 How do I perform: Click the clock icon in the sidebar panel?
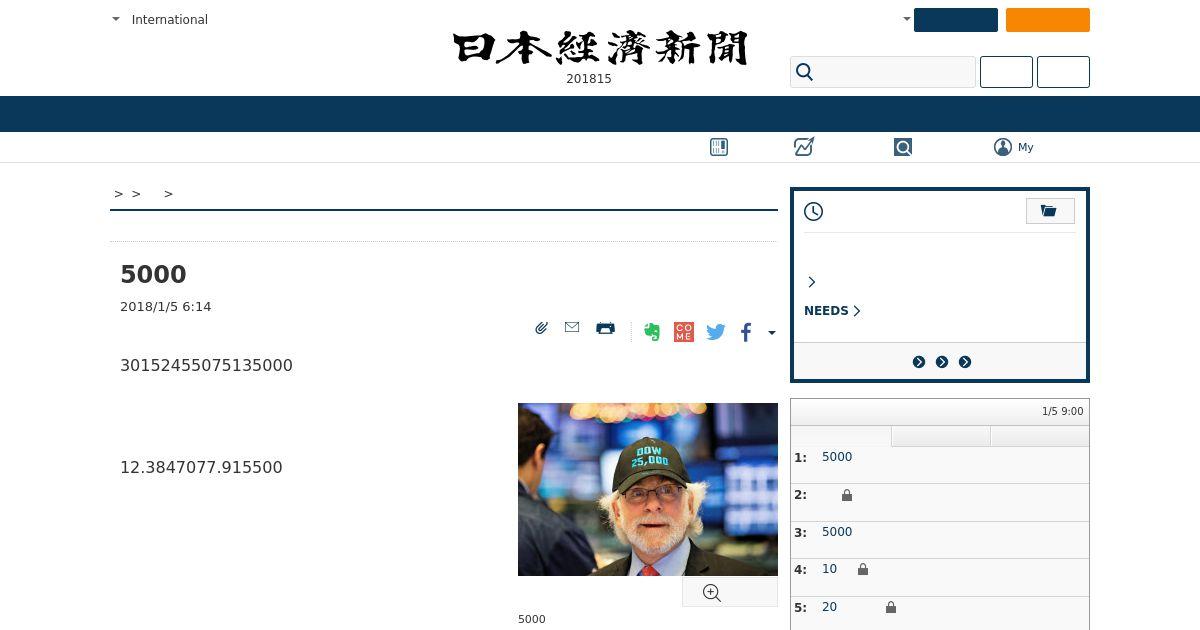click(814, 211)
